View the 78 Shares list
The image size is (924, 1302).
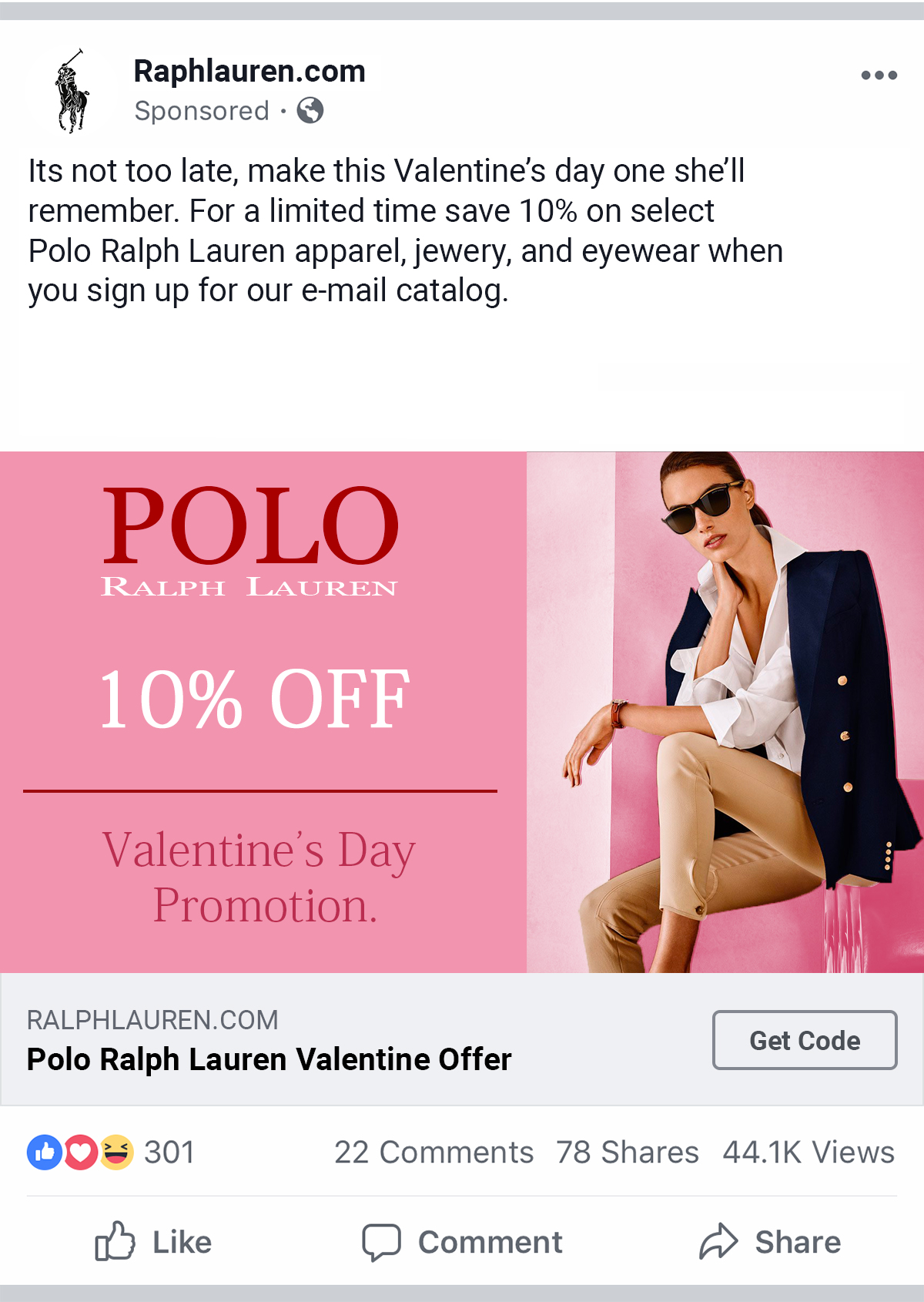point(628,1153)
